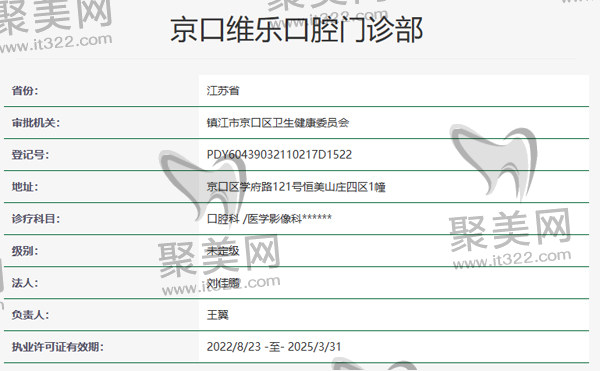The height and width of the screenshot is (371, 600).
Task: Select the 级别 label
Action: coord(25,251)
